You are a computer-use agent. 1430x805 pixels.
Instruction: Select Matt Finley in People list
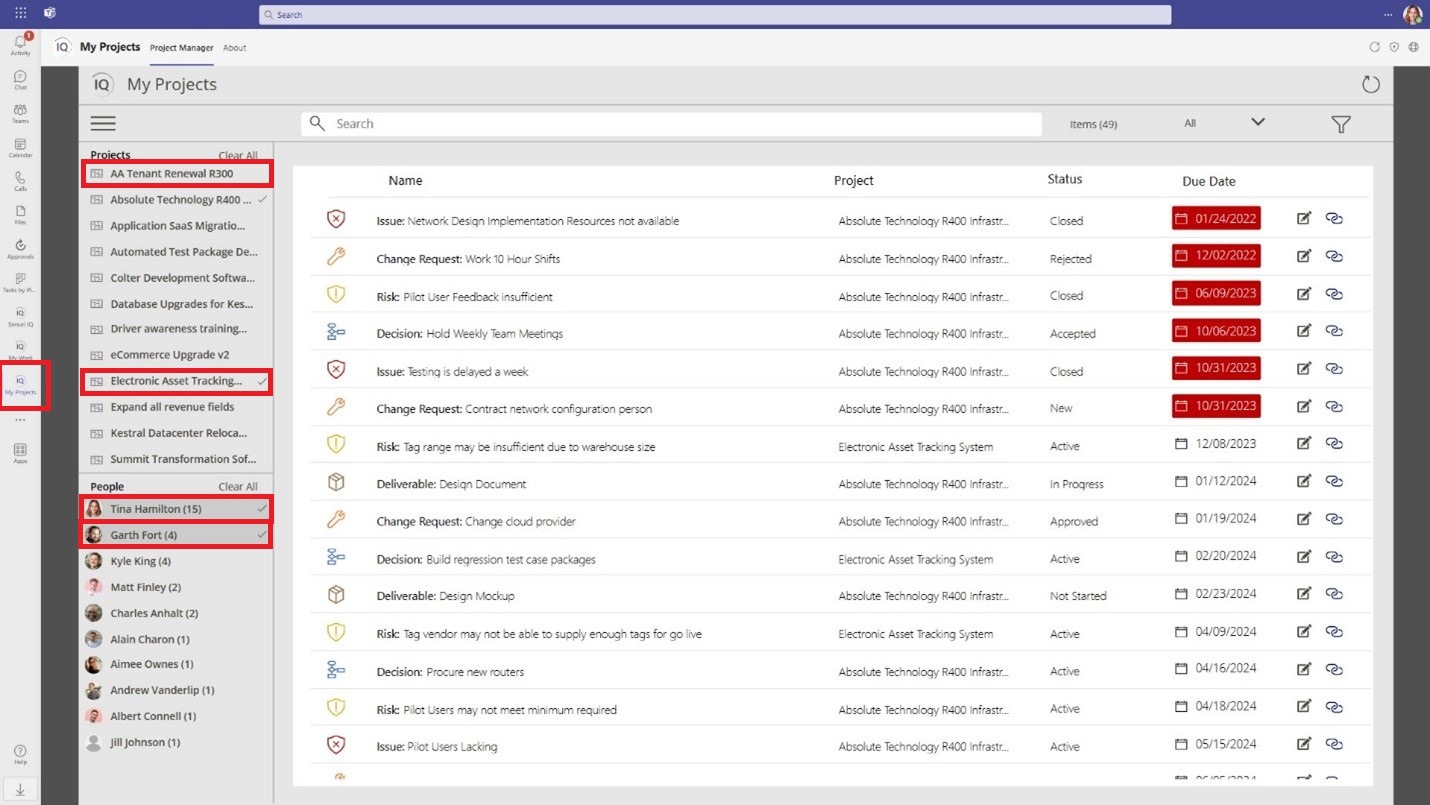pos(177,587)
